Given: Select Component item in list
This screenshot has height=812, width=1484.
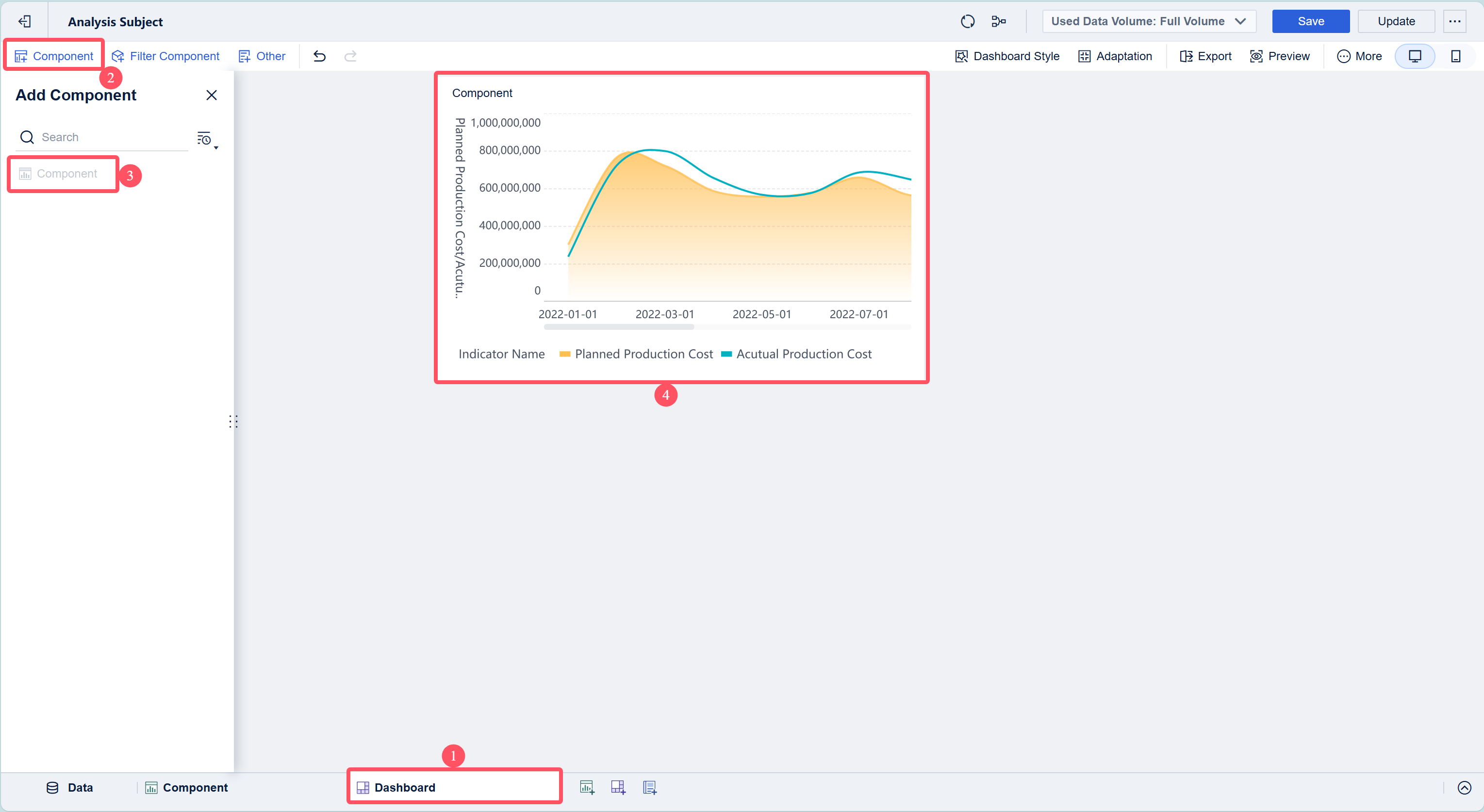Looking at the screenshot, I should pos(58,173).
